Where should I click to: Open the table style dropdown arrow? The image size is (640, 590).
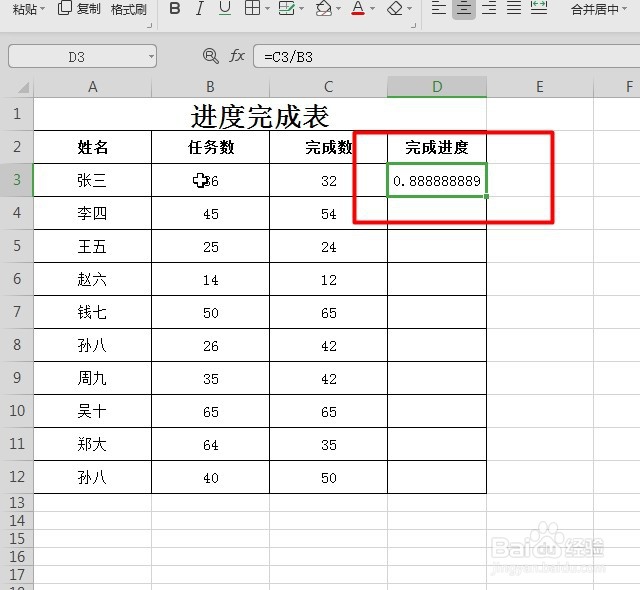302,8
